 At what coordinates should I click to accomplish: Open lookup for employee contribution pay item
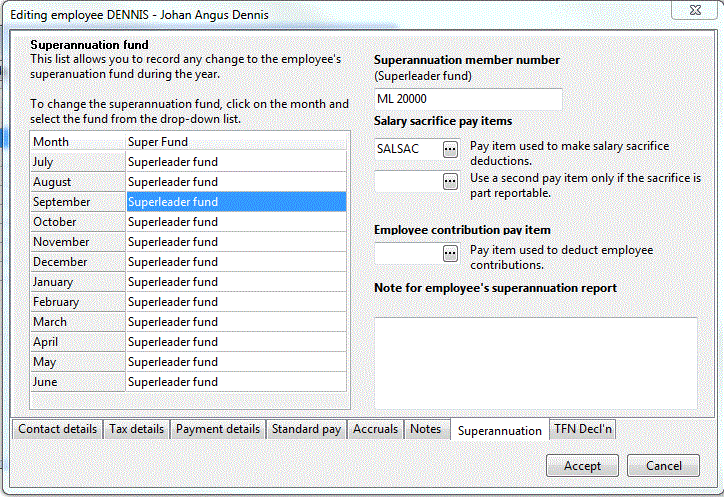pos(450,253)
